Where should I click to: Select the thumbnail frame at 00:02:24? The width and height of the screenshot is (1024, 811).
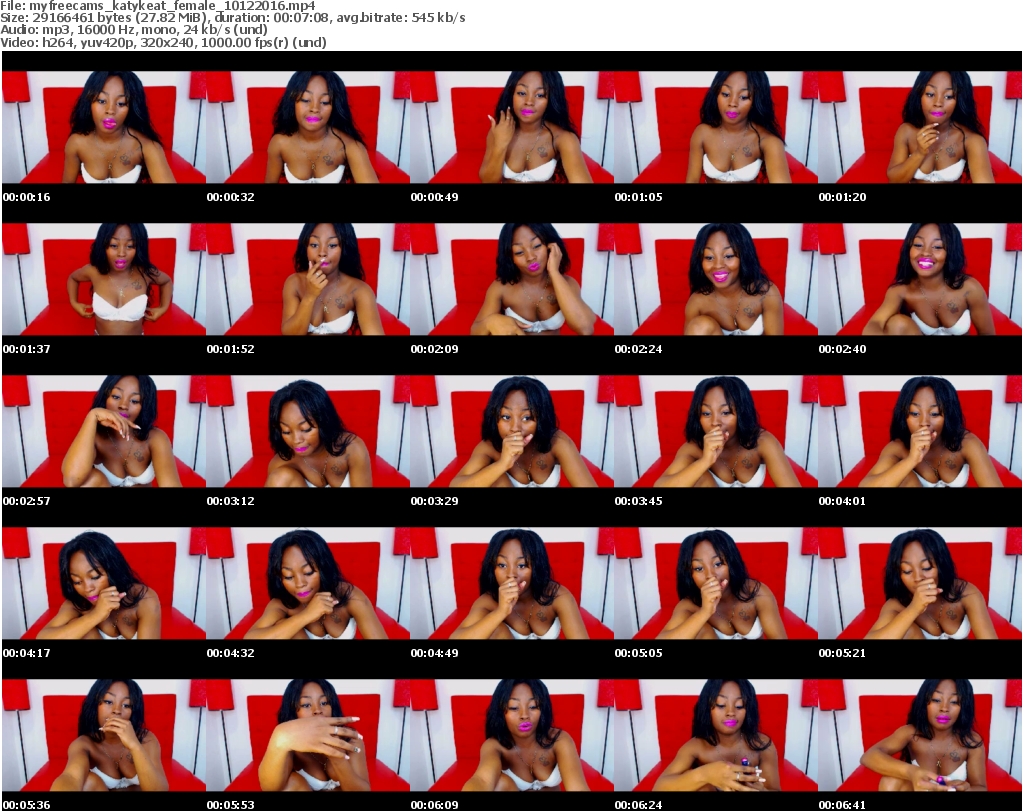(x=716, y=279)
